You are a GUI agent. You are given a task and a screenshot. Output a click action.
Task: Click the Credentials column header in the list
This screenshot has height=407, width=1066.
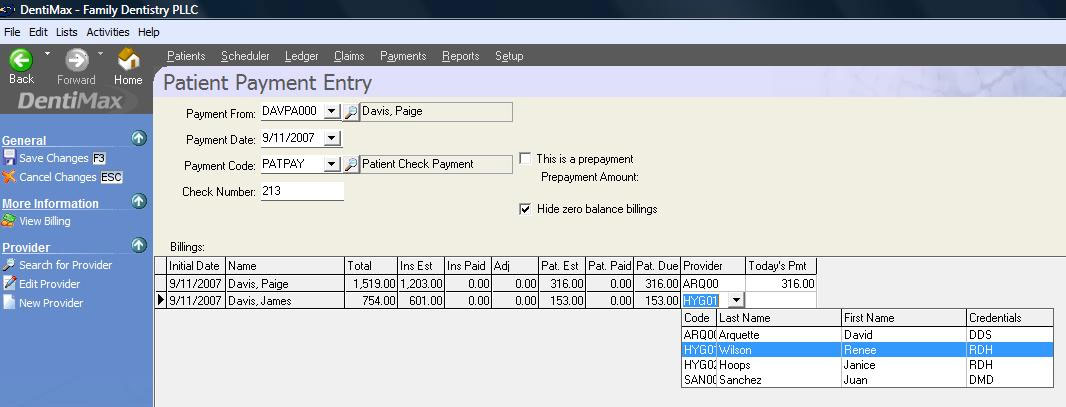click(1010, 318)
